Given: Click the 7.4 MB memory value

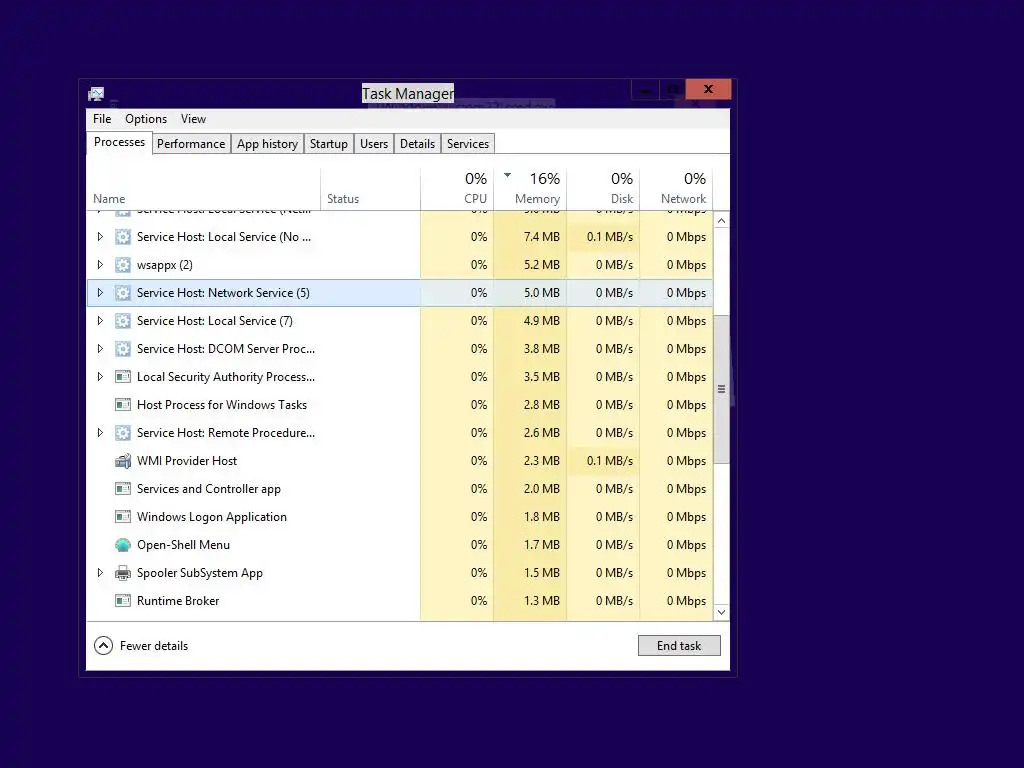Looking at the screenshot, I should (541, 237).
